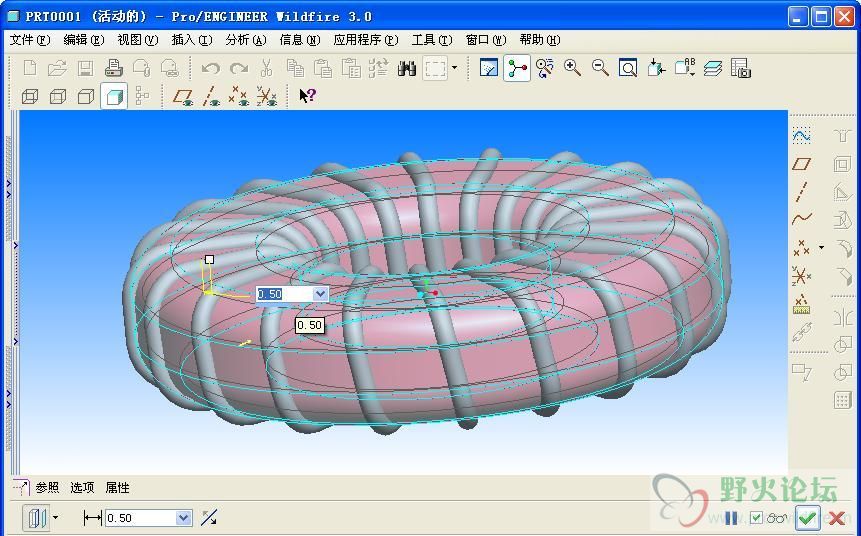Click the model tree toggle icon

142,96
